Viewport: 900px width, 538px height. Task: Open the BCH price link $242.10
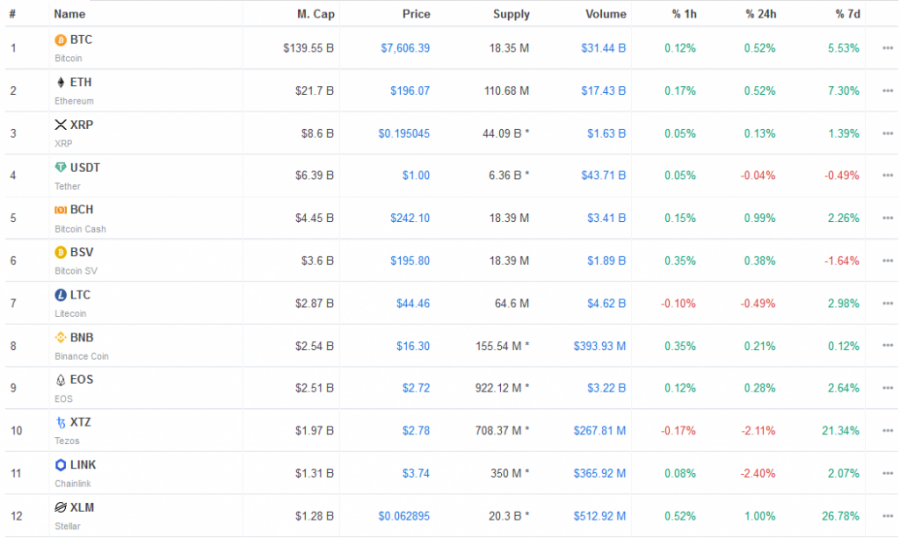click(410, 218)
